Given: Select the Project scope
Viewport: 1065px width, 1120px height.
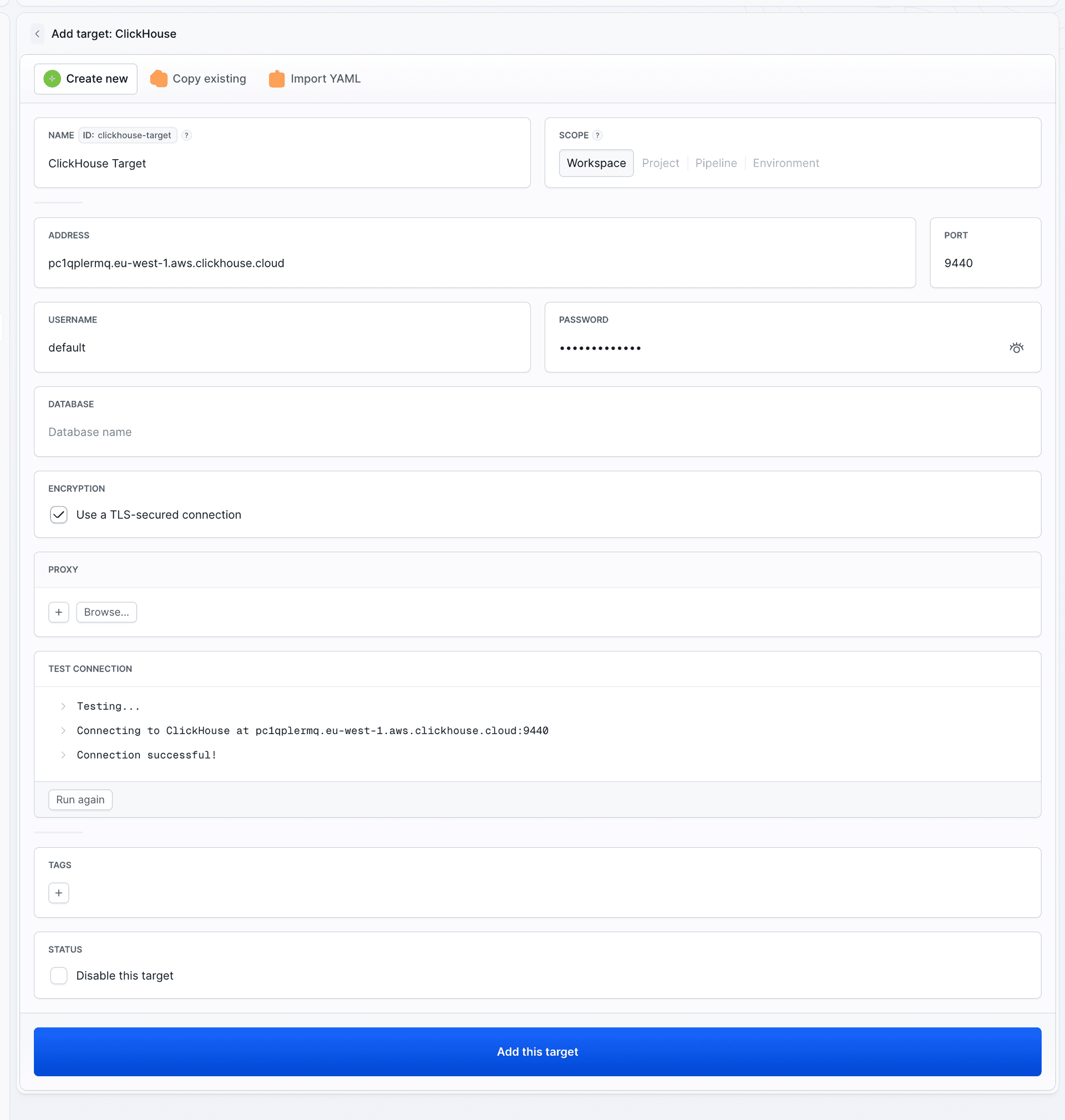Looking at the screenshot, I should [660, 164].
